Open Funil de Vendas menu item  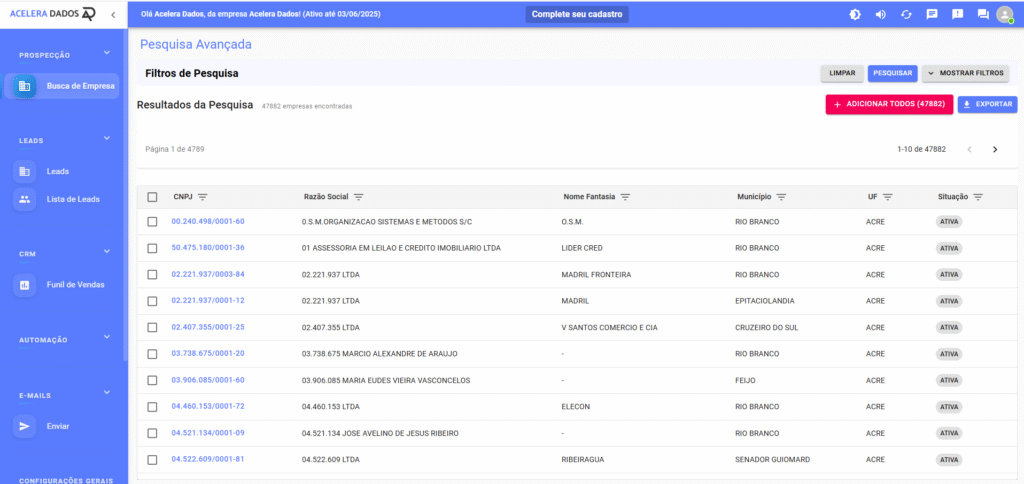click(x=75, y=285)
